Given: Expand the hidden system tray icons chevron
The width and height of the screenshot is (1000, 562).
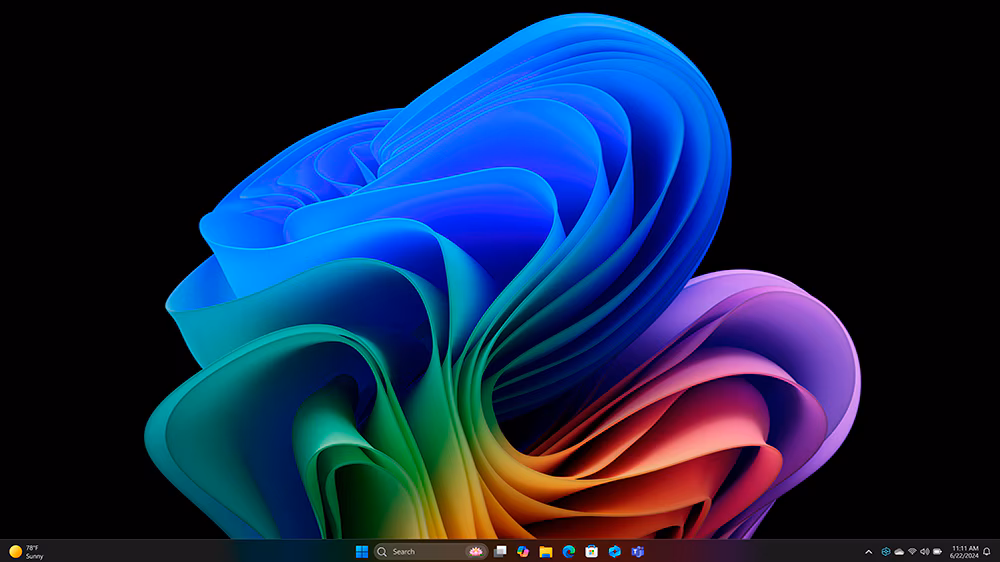Looking at the screenshot, I should tap(868, 551).
